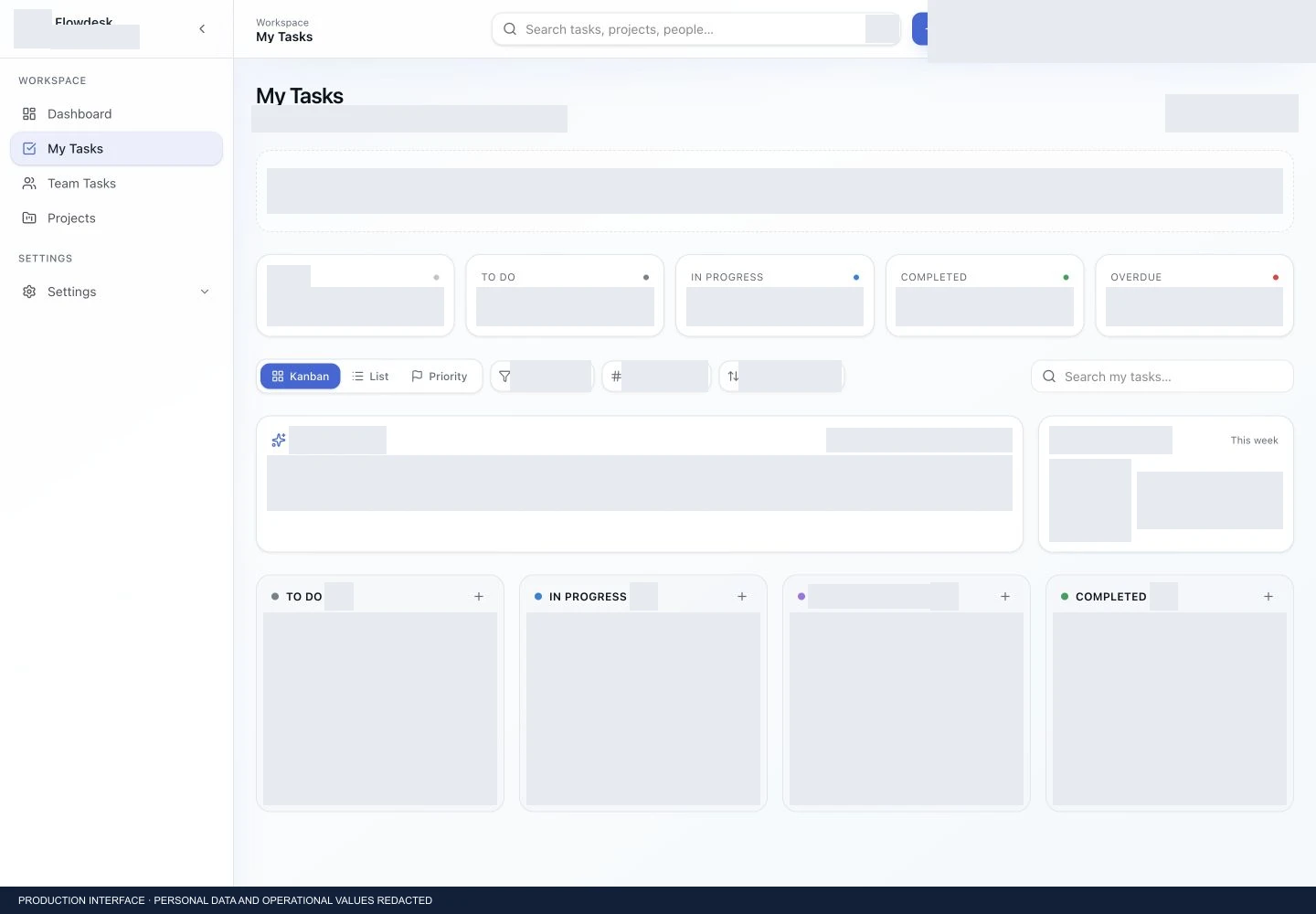Select the OVERDUE summary card

pos(1194,295)
